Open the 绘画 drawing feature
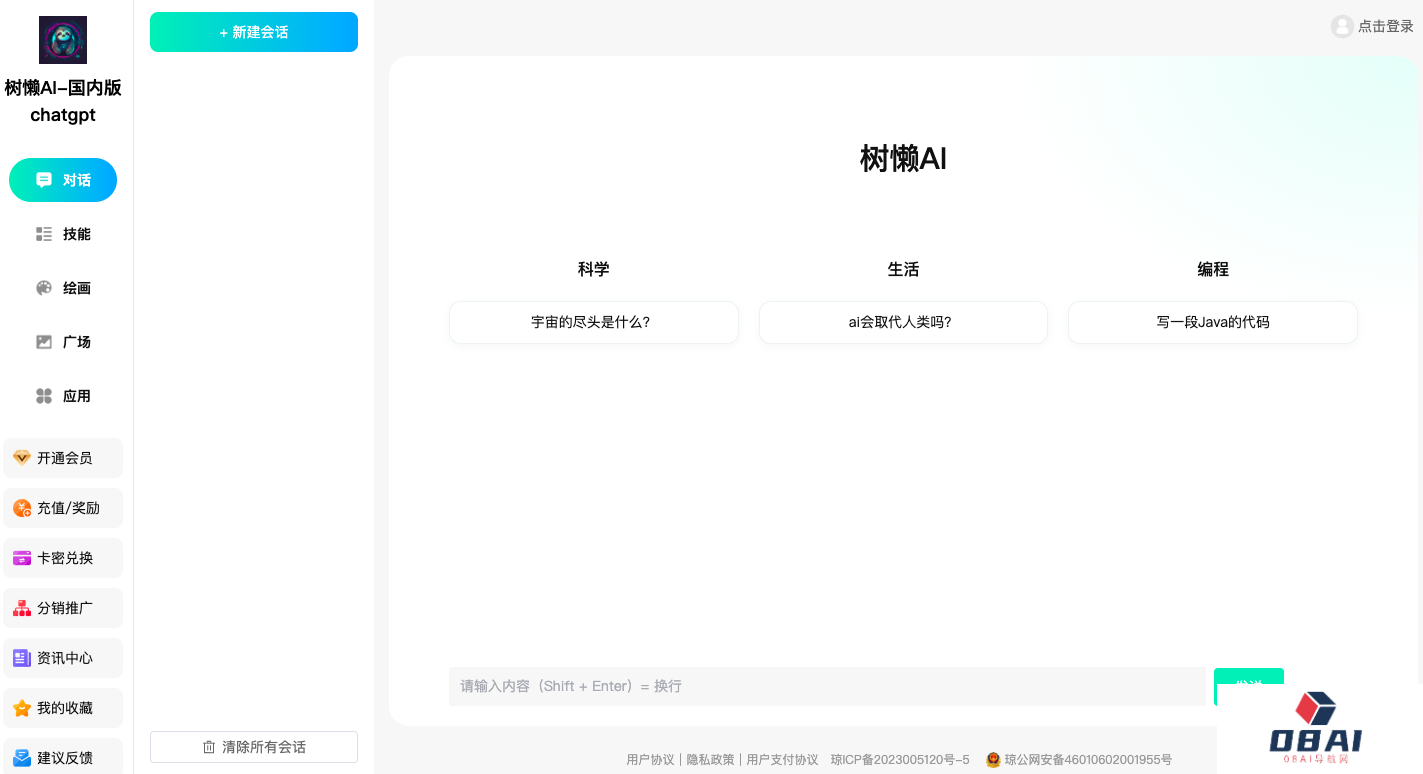 click(63, 288)
